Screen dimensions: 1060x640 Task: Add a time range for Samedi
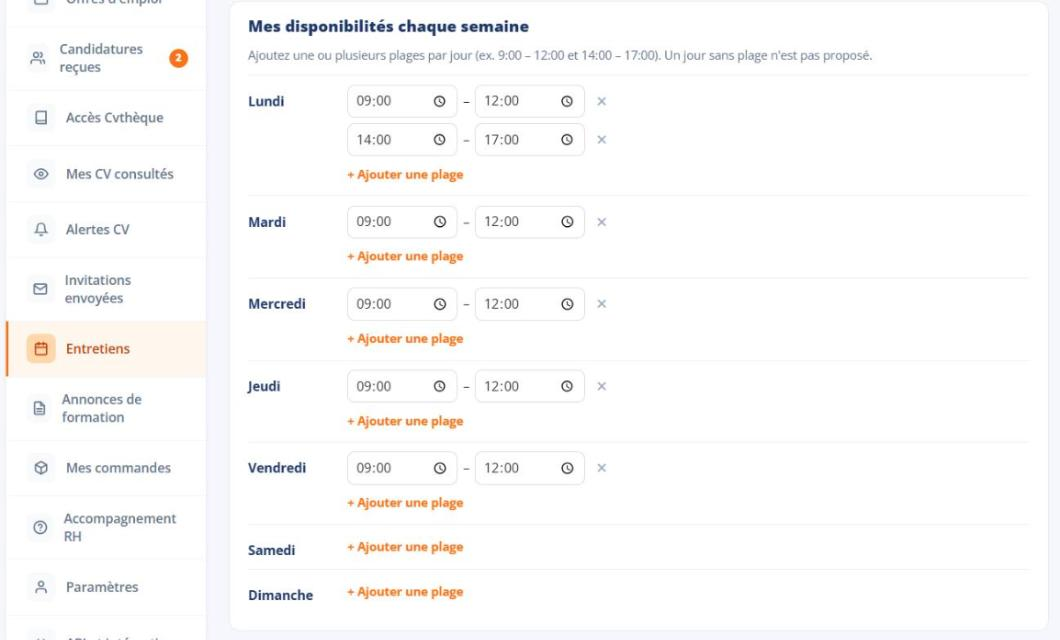point(405,547)
